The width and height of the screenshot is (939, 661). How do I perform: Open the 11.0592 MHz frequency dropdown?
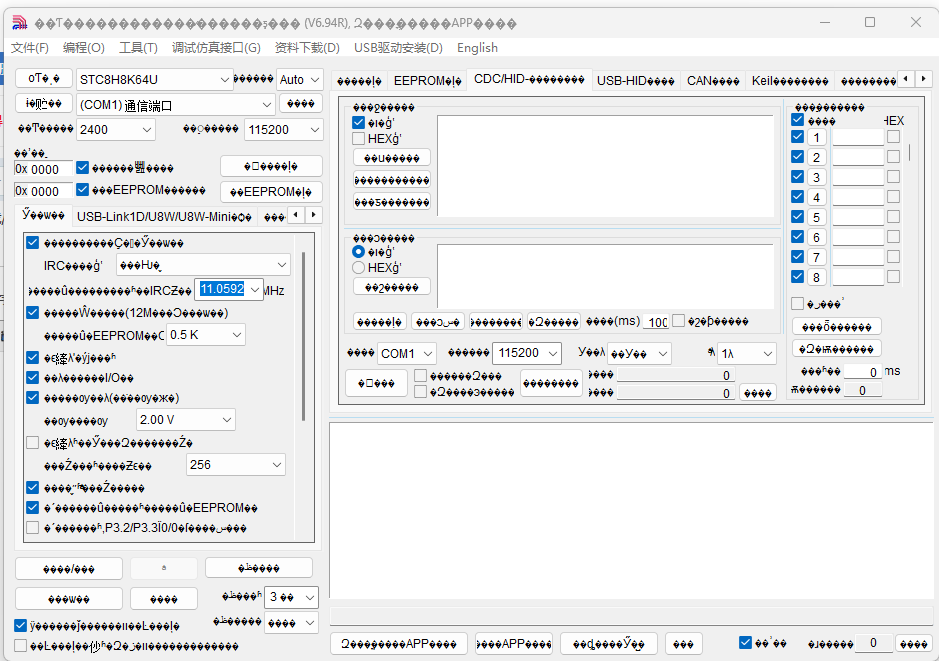pos(229,290)
